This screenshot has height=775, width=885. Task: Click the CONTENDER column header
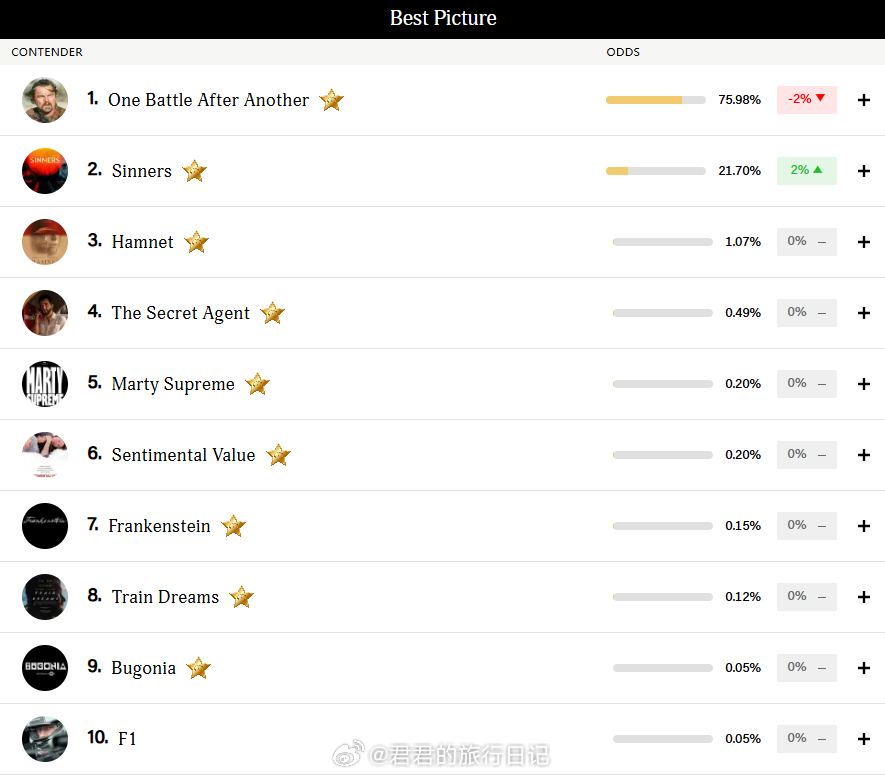point(47,52)
